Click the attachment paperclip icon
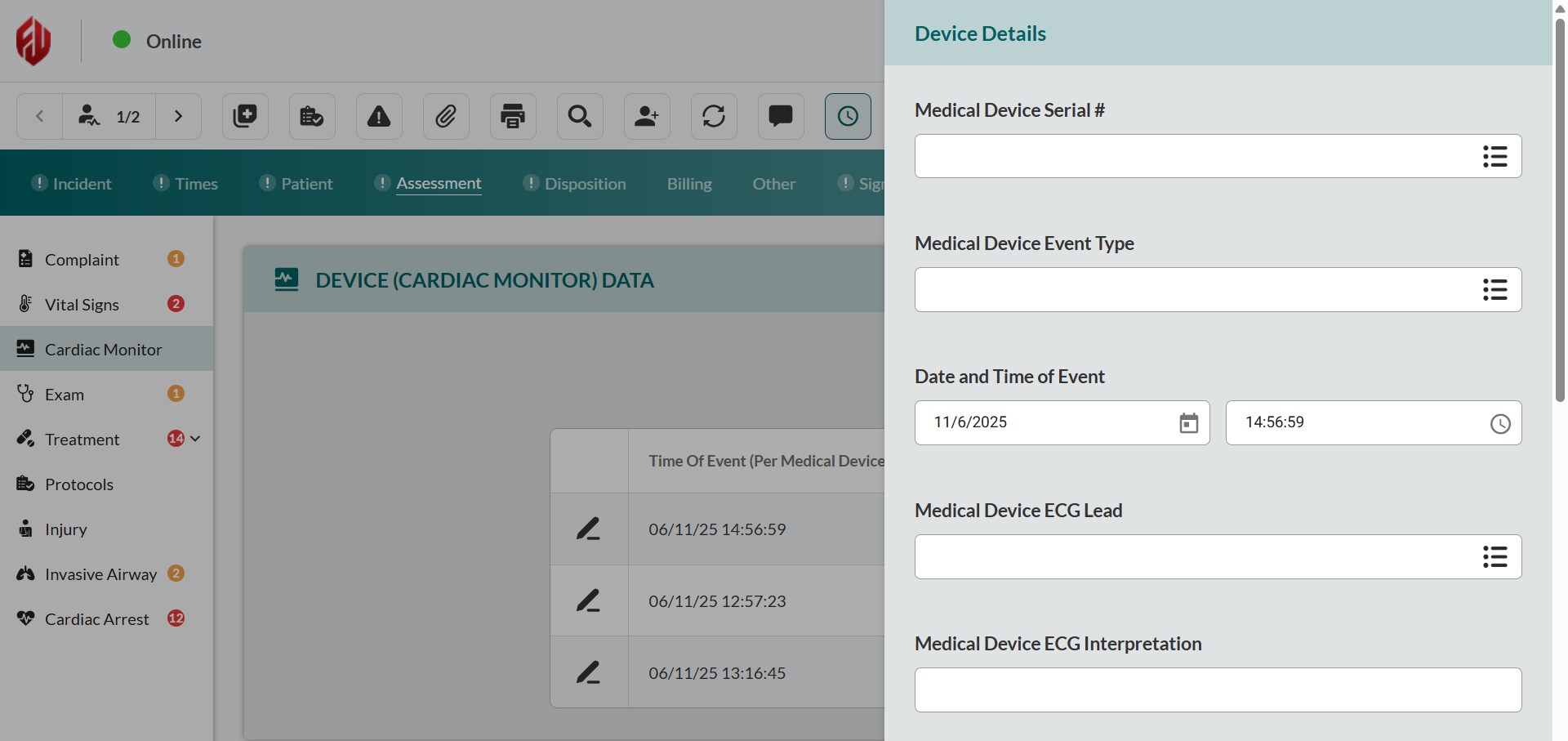This screenshot has height=741, width=1568. tap(446, 117)
